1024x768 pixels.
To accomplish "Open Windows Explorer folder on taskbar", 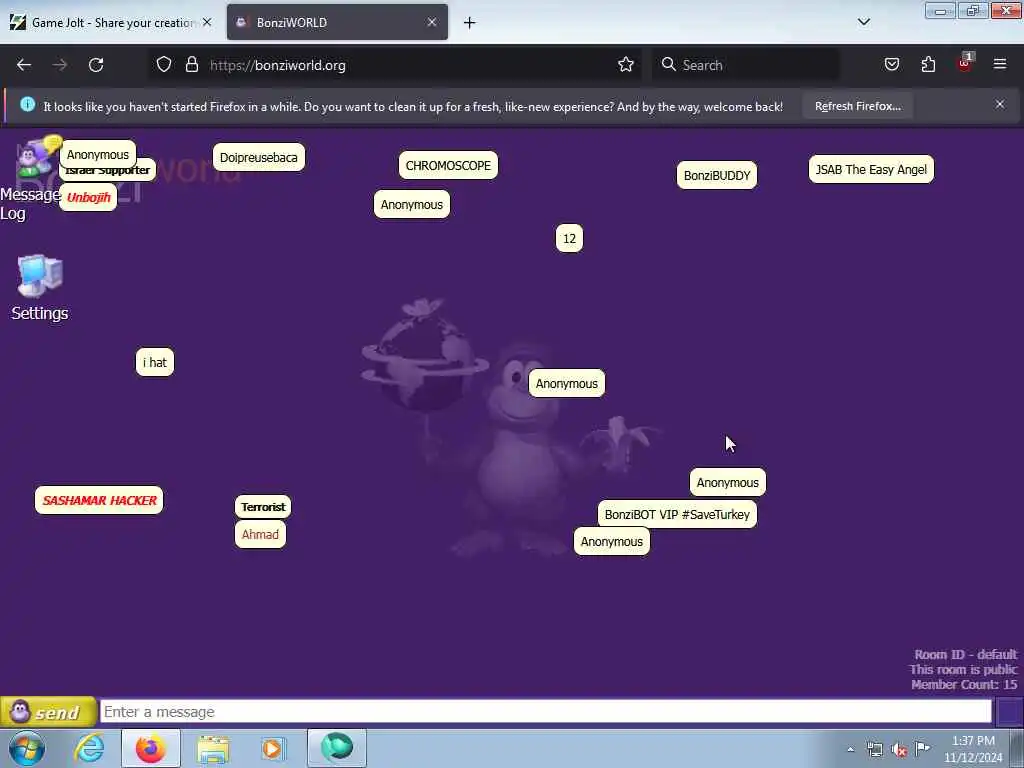I will (213, 749).
